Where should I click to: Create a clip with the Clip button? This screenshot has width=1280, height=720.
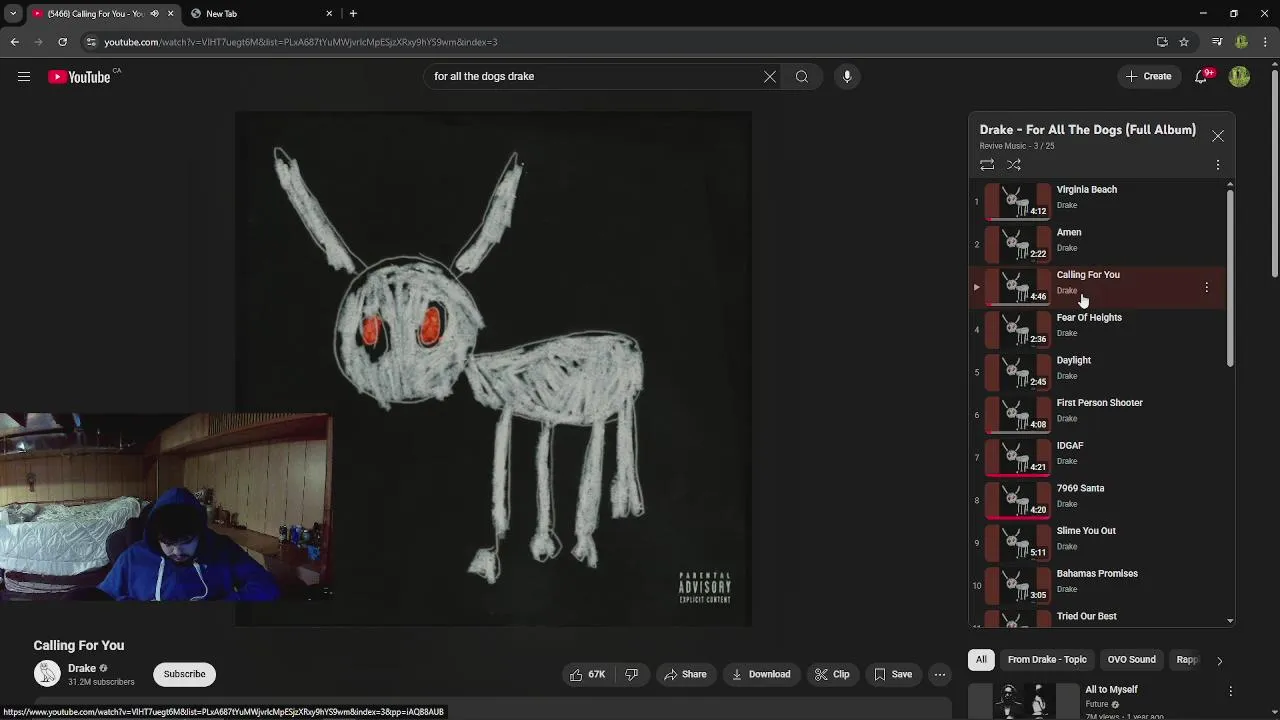pos(832,674)
